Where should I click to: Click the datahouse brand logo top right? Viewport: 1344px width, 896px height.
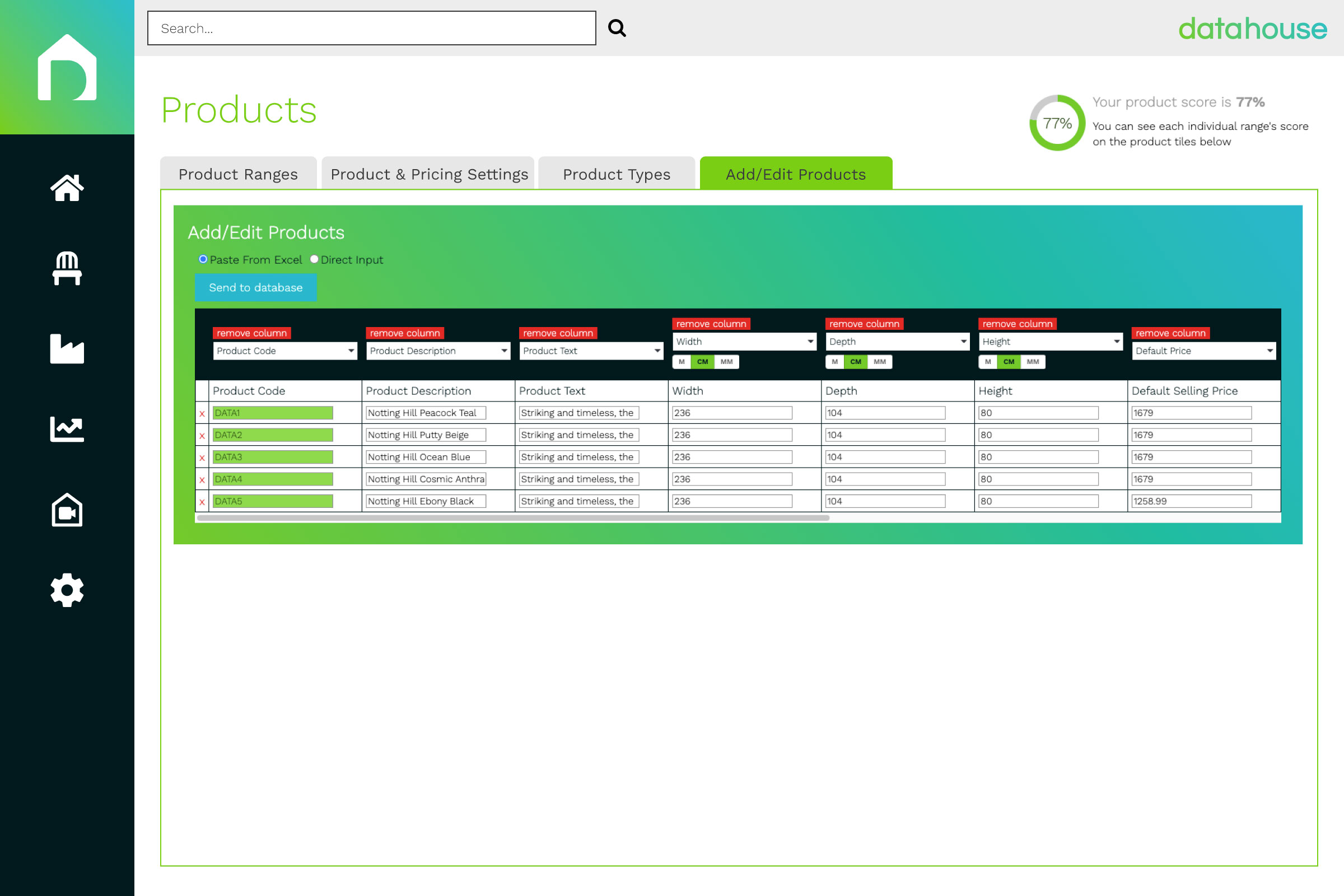[x=1253, y=29]
